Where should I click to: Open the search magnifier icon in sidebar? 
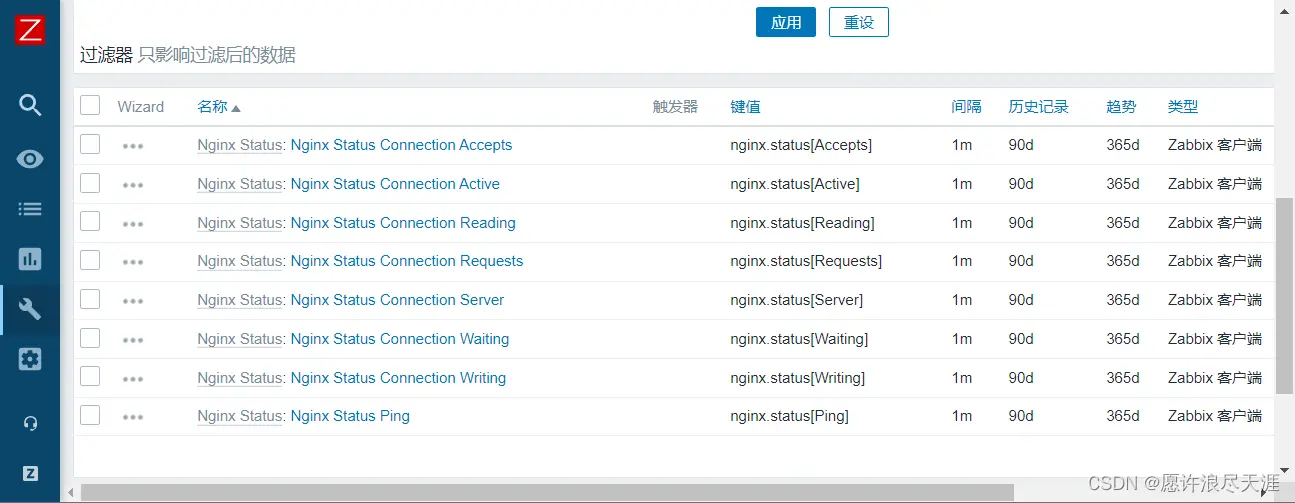30,105
